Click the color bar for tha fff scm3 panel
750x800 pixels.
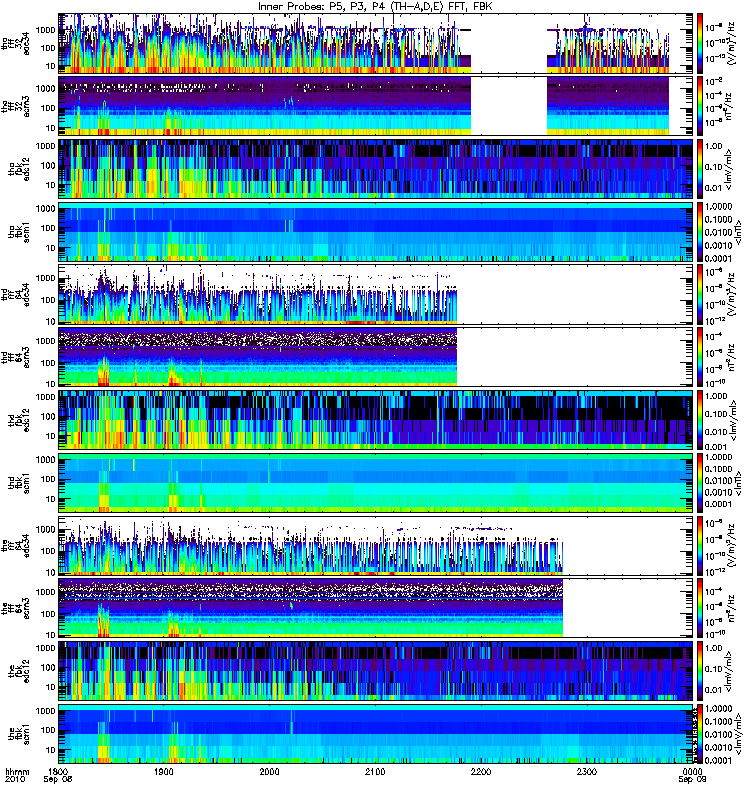pyautogui.click(x=700, y=106)
